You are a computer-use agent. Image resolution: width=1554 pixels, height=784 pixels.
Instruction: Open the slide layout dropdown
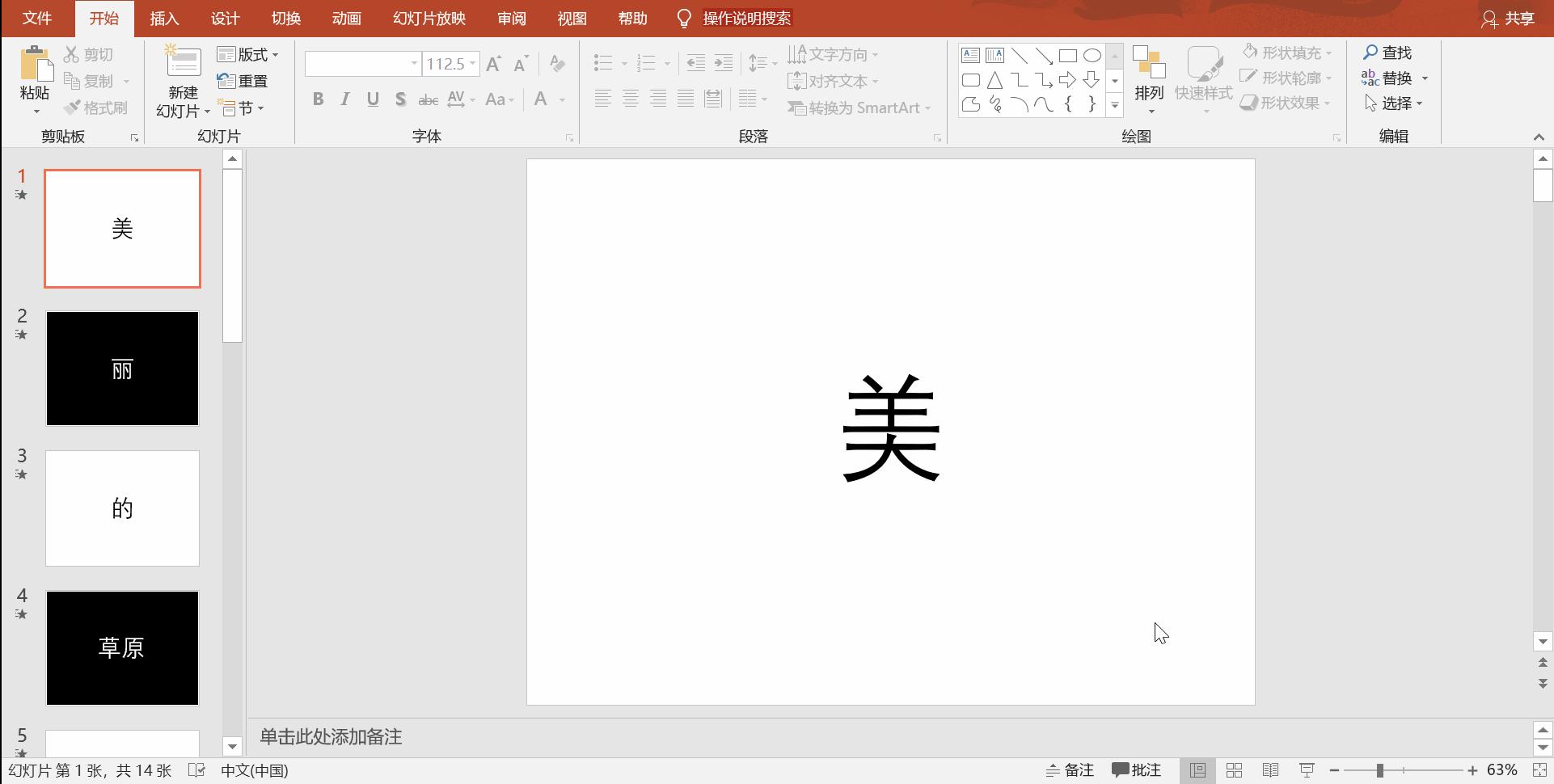point(248,53)
